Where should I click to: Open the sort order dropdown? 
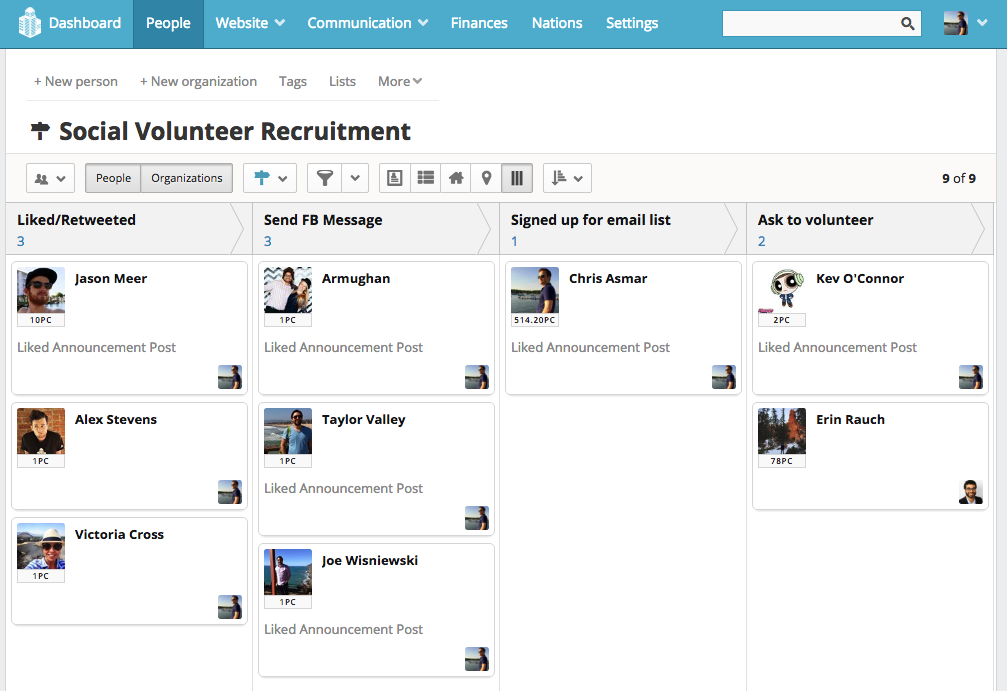point(567,178)
